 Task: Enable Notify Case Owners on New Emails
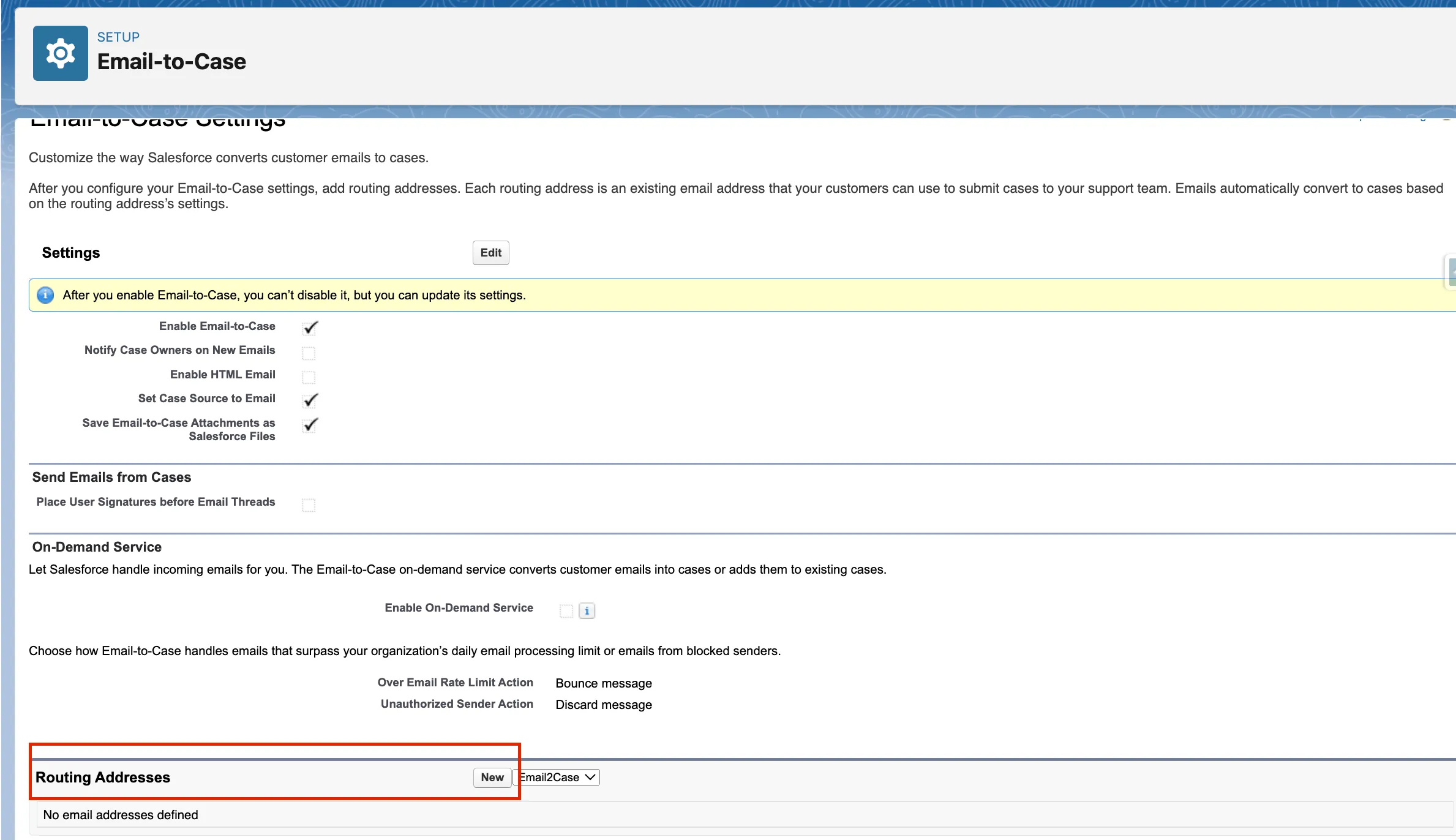pyautogui.click(x=309, y=353)
